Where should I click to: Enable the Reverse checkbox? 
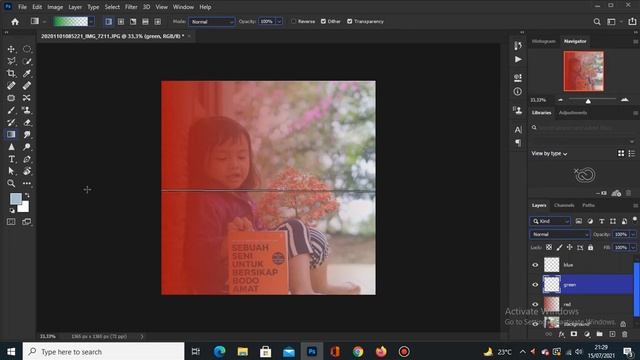click(x=293, y=21)
